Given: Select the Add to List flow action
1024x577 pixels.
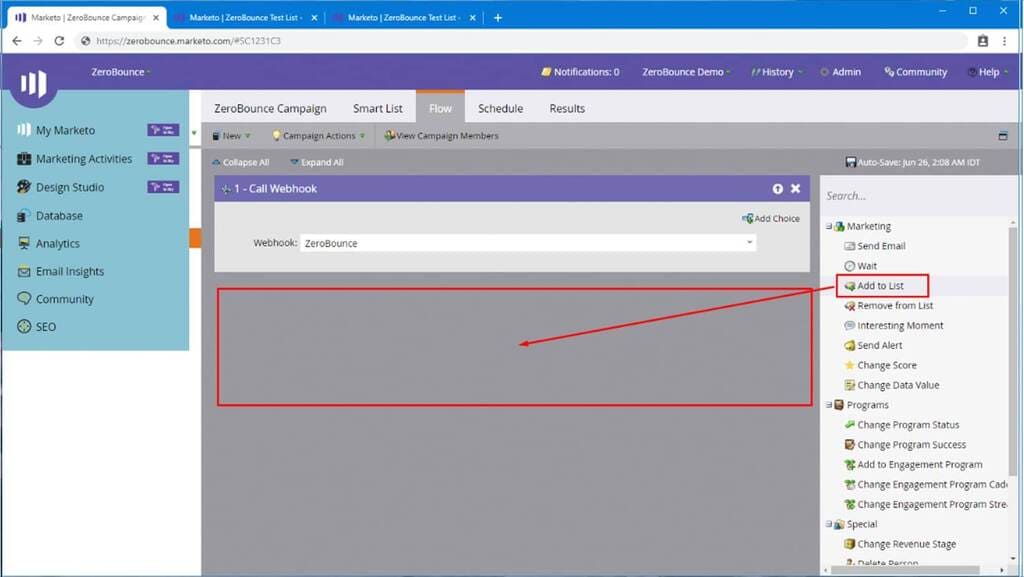Looking at the screenshot, I should pos(880,286).
